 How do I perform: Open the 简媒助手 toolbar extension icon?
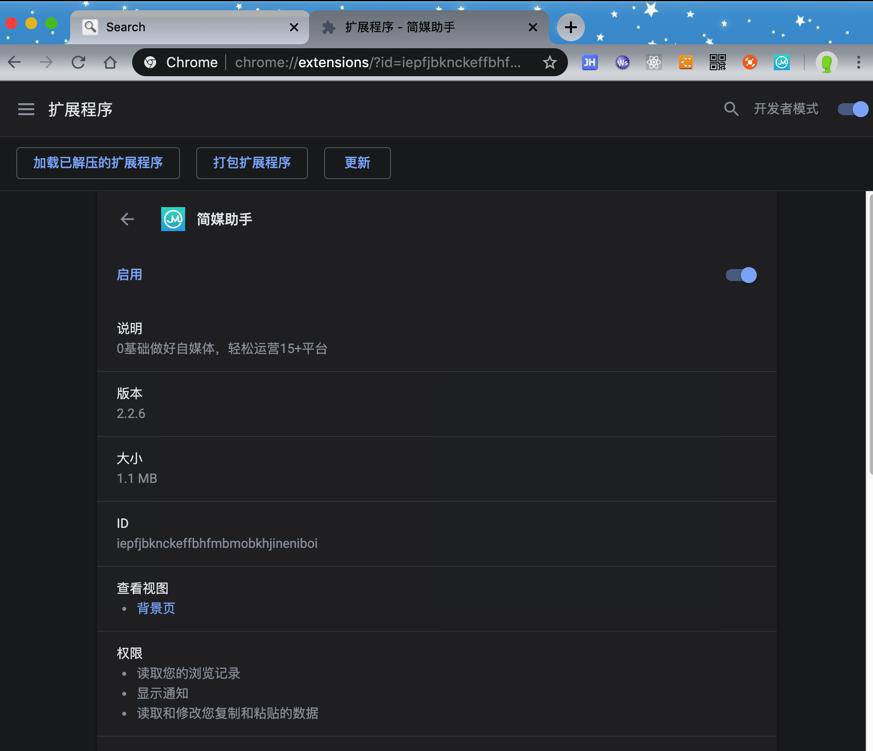tap(782, 62)
